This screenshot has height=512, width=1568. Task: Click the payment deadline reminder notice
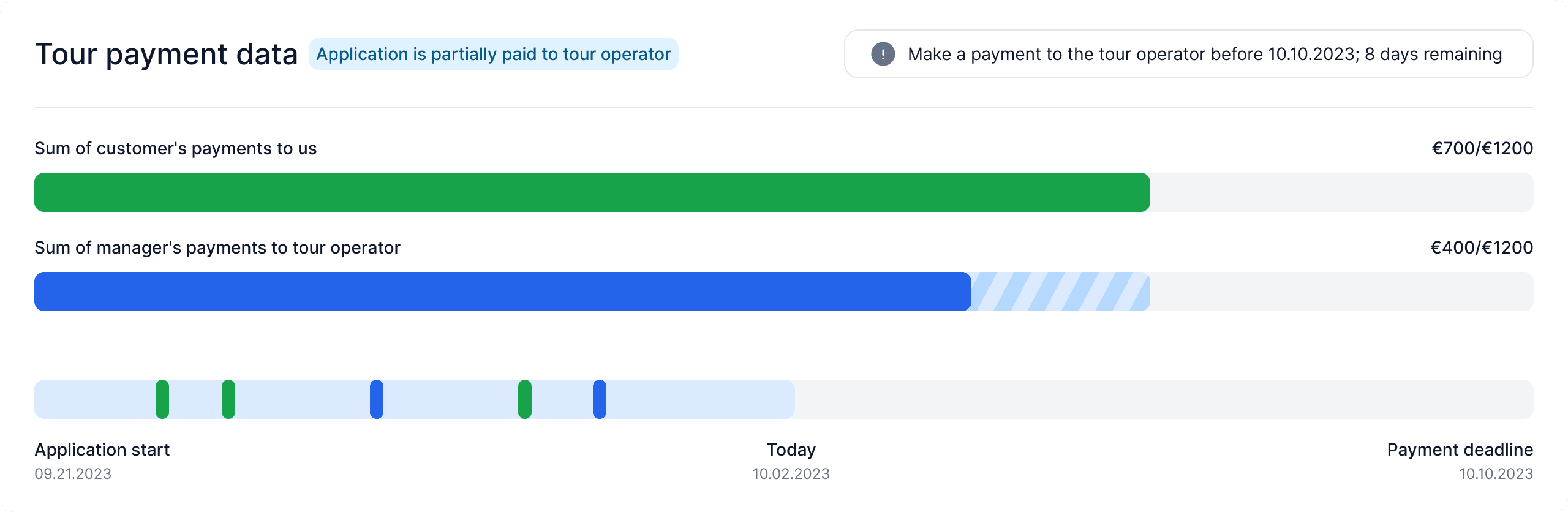[1188, 54]
